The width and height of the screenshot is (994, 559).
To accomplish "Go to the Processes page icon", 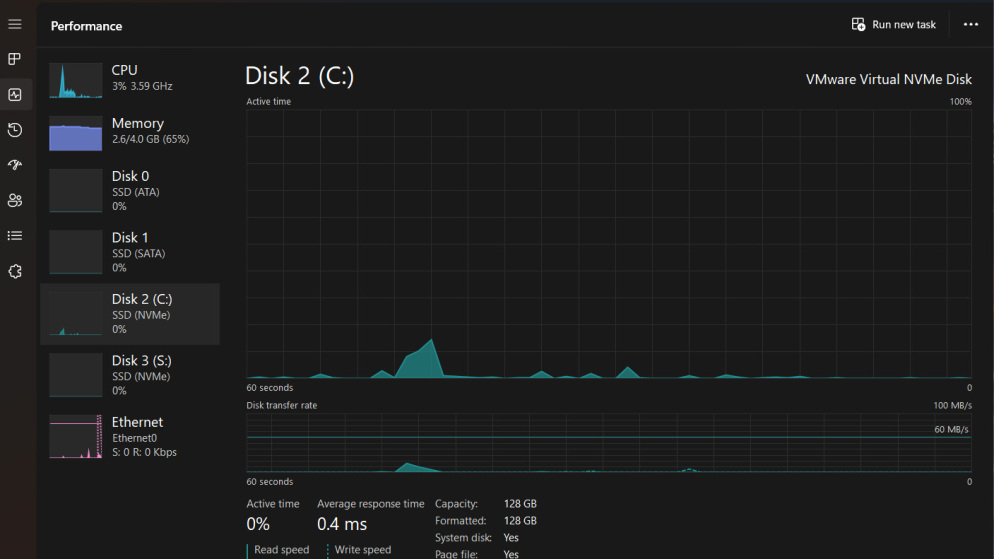I will 15,59.
